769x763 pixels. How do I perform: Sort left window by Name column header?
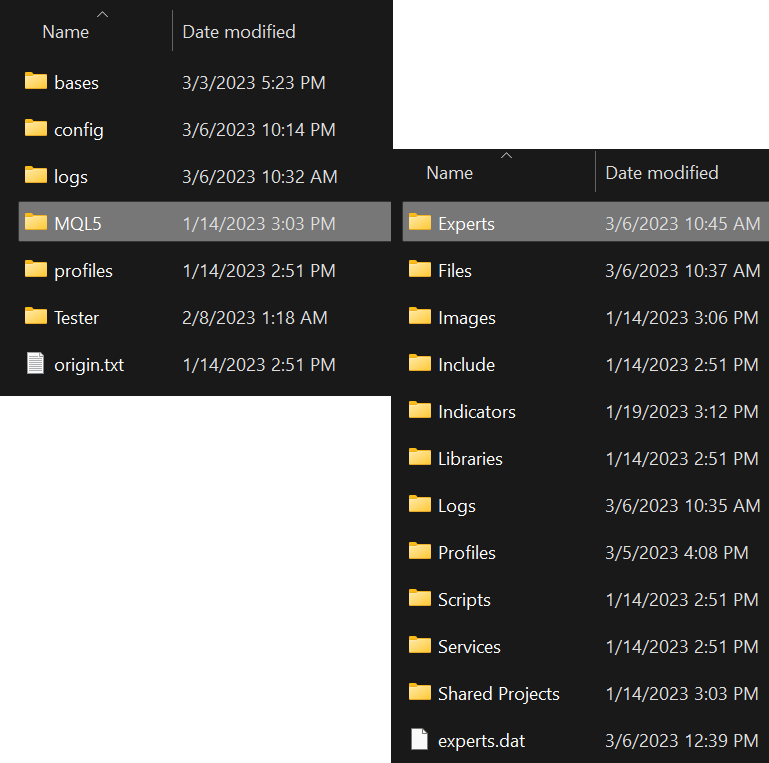(66, 32)
